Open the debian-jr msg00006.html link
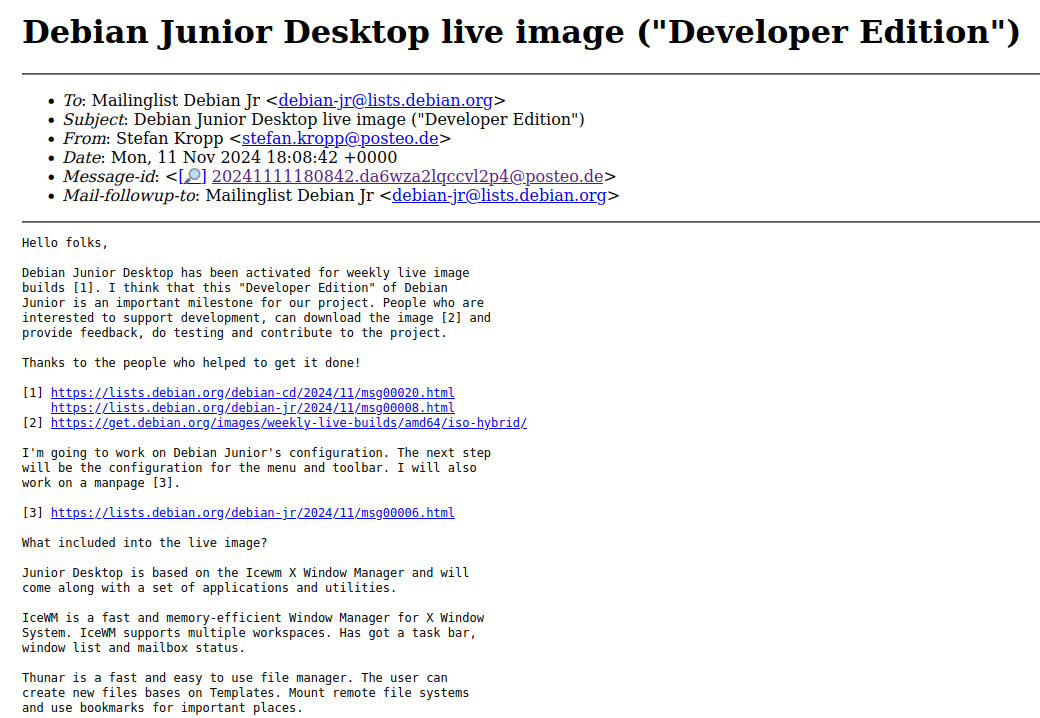The image size is (1040, 718). (x=253, y=512)
